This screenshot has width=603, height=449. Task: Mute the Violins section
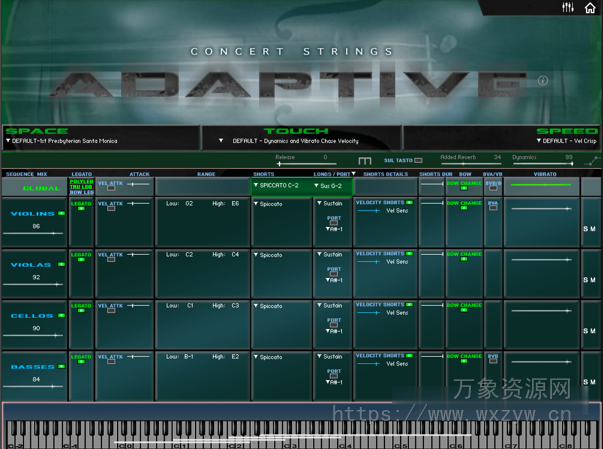(x=593, y=229)
